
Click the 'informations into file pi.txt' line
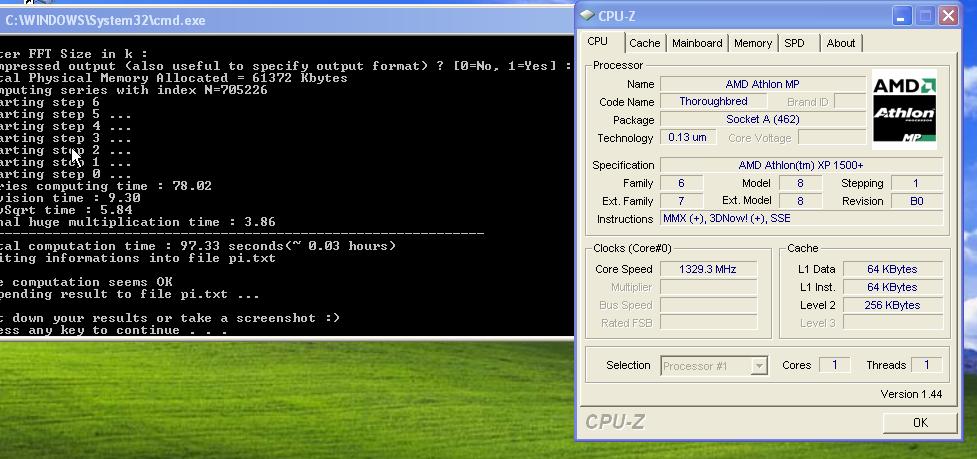coord(137,258)
